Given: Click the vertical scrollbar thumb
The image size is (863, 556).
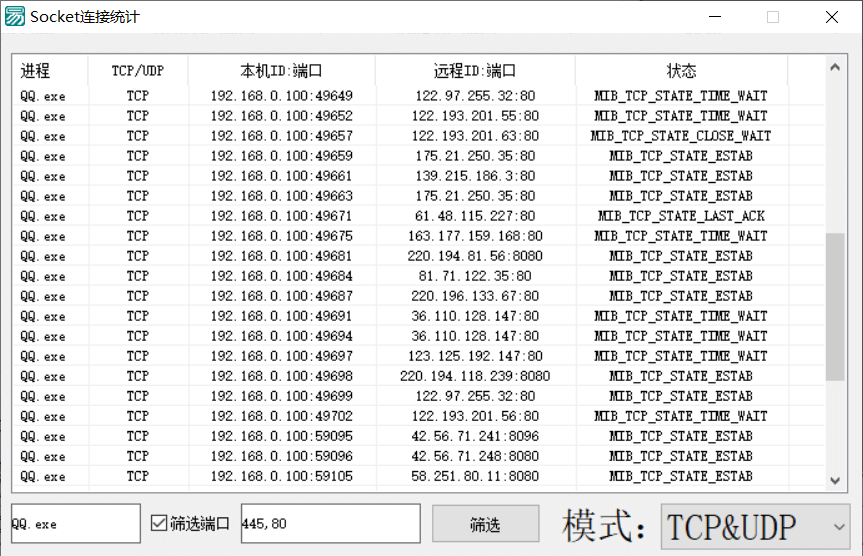Looking at the screenshot, I should (835, 306).
